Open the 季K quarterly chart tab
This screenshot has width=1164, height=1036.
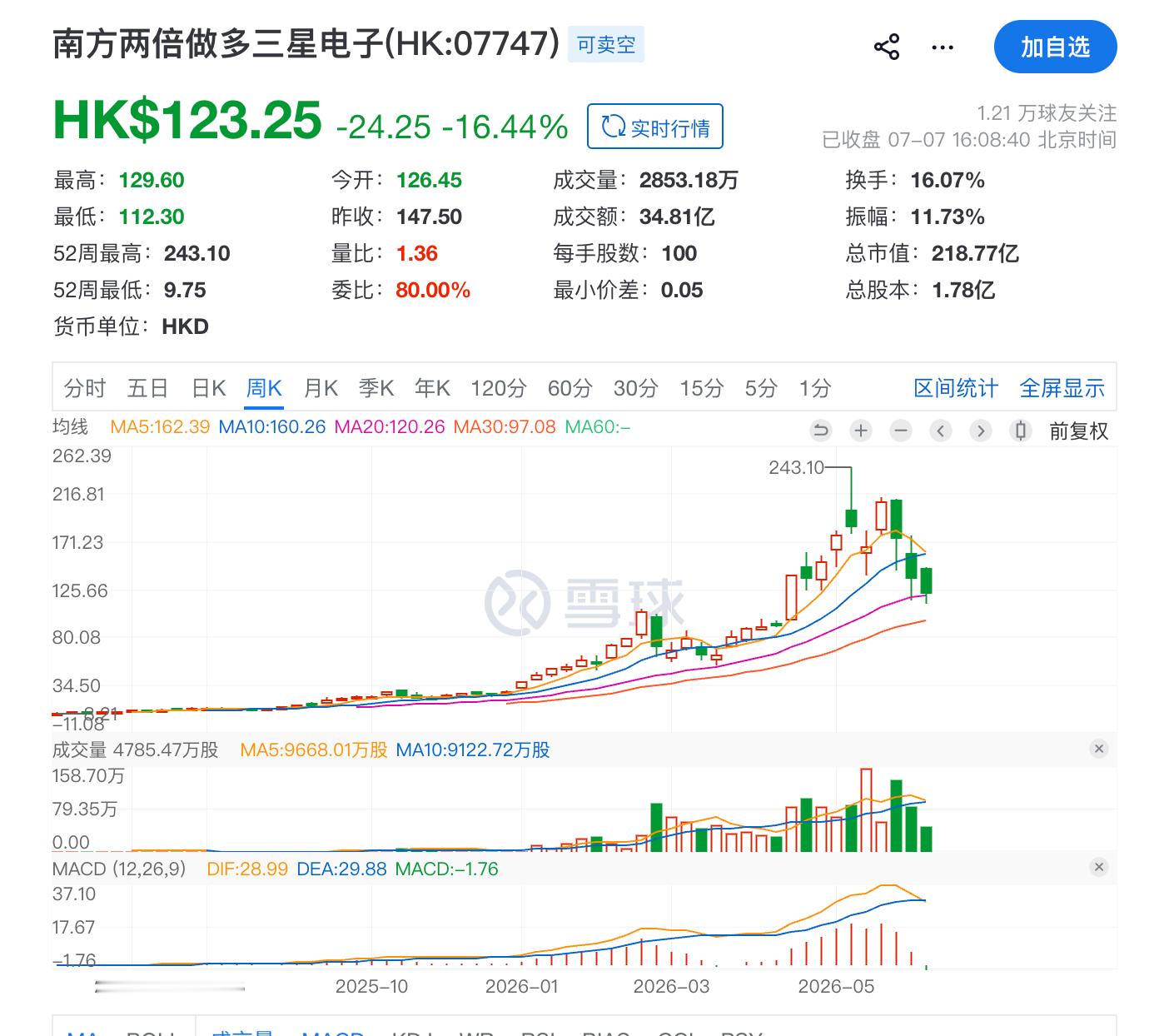(x=376, y=388)
